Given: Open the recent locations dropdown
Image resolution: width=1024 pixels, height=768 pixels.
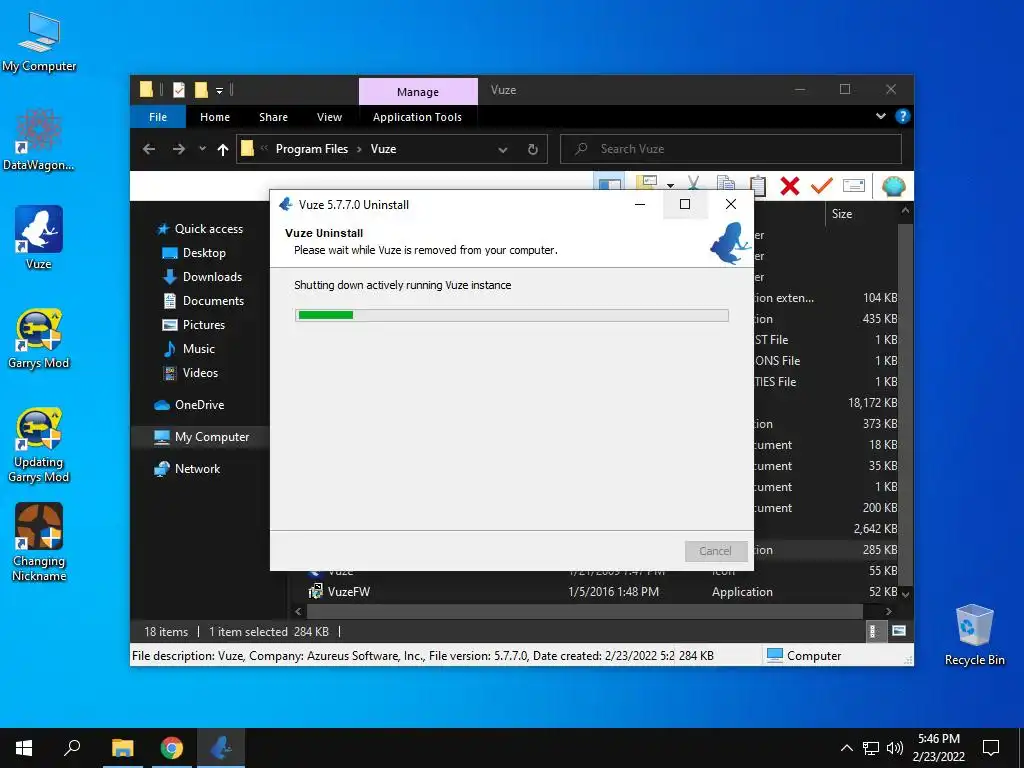Looking at the screenshot, I should pyautogui.click(x=202, y=149).
